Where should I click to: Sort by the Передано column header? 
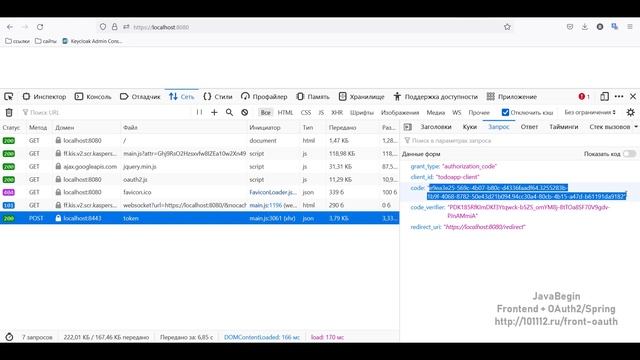click(x=342, y=128)
